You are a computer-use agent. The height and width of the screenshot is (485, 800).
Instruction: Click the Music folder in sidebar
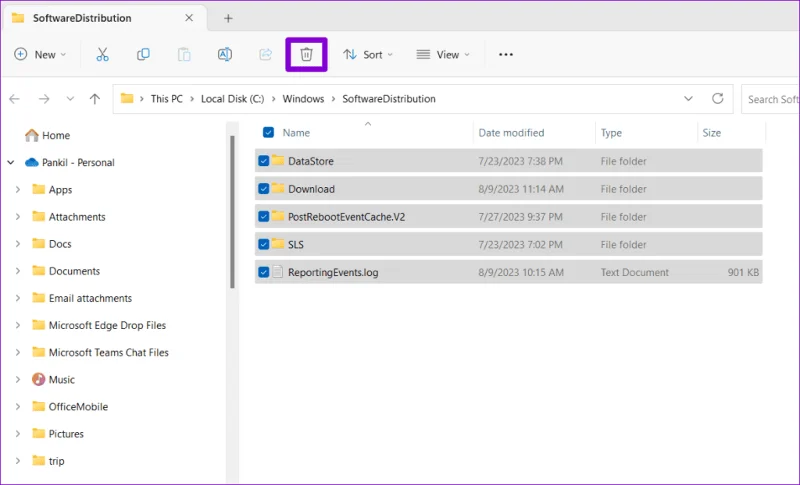coord(54,379)
